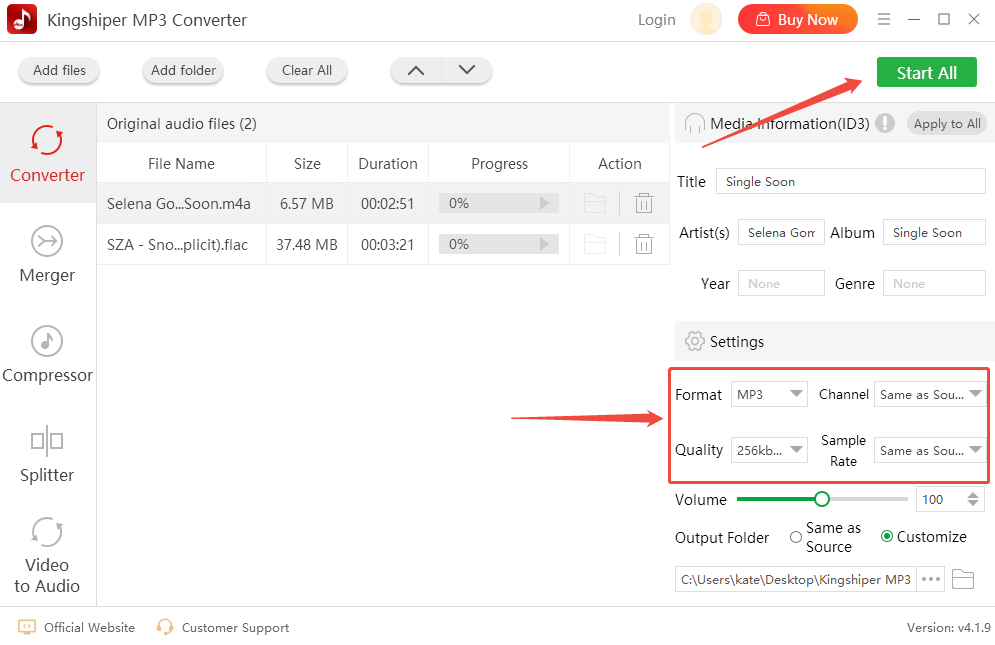This screenshot has width=995, height=645.
Task: Decrease volume with stepper down arrow
Action: (973, 503)
